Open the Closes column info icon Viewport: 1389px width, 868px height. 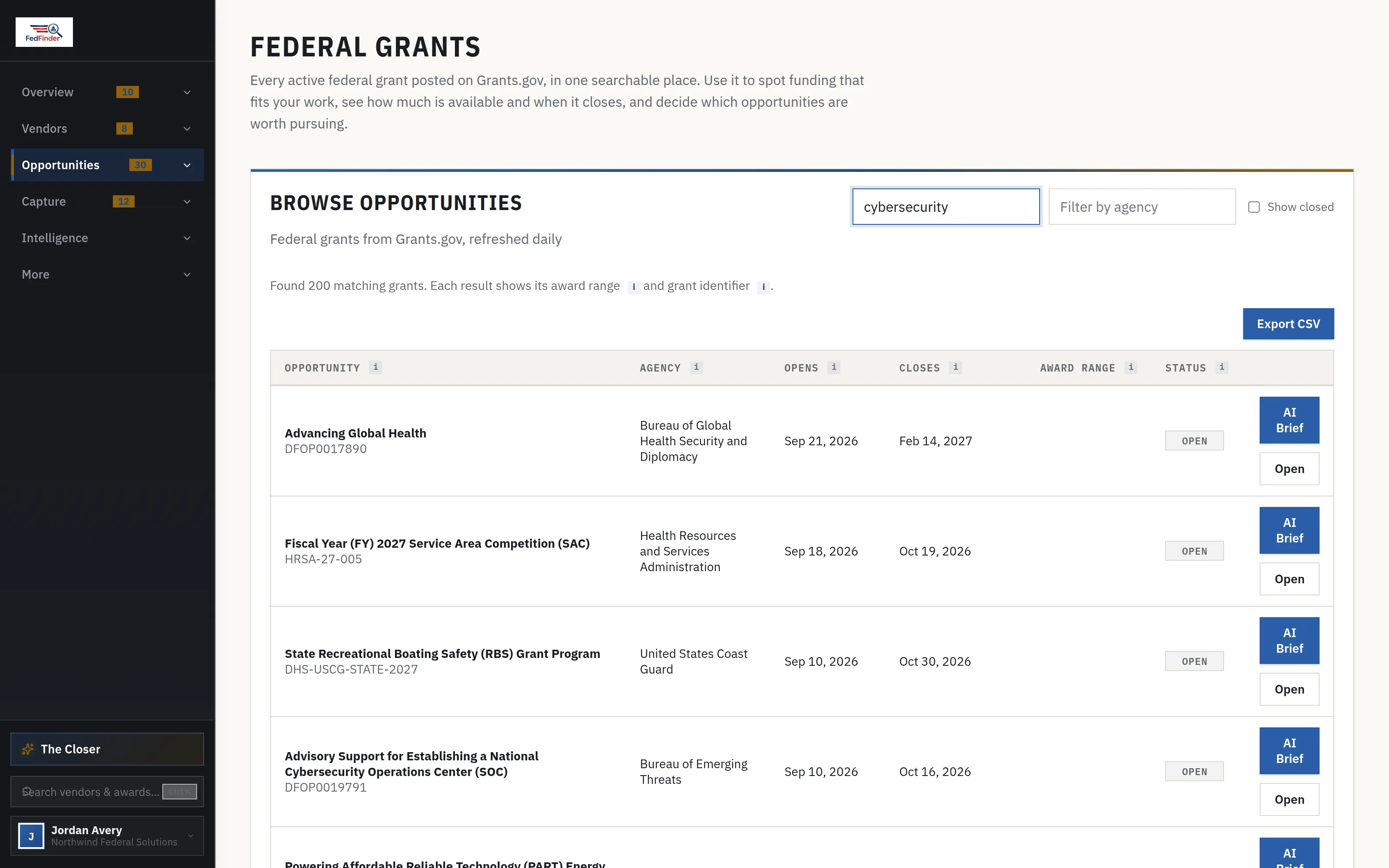(956, 368)
